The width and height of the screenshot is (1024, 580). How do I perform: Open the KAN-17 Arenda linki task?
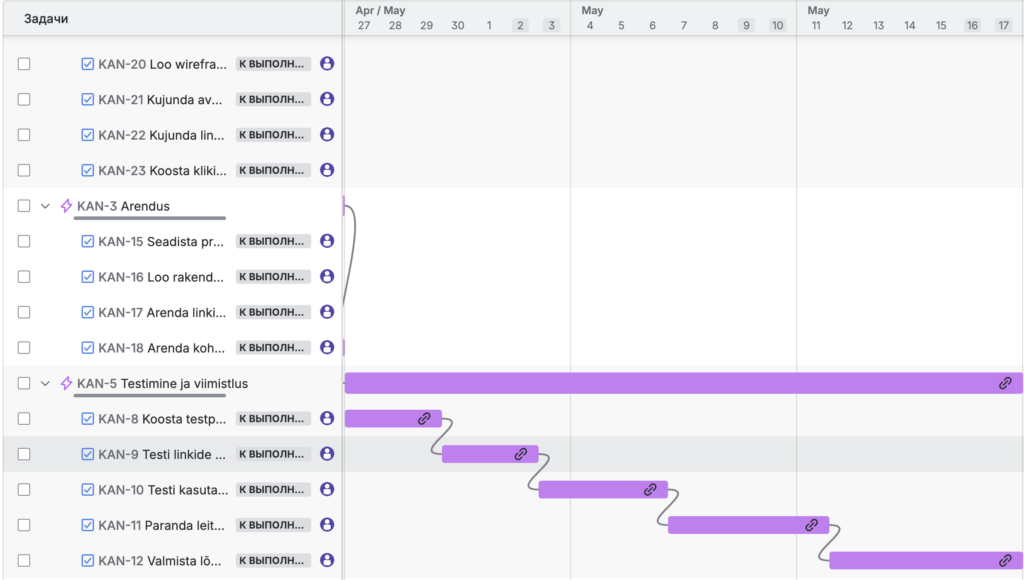[x=162, y=312]
